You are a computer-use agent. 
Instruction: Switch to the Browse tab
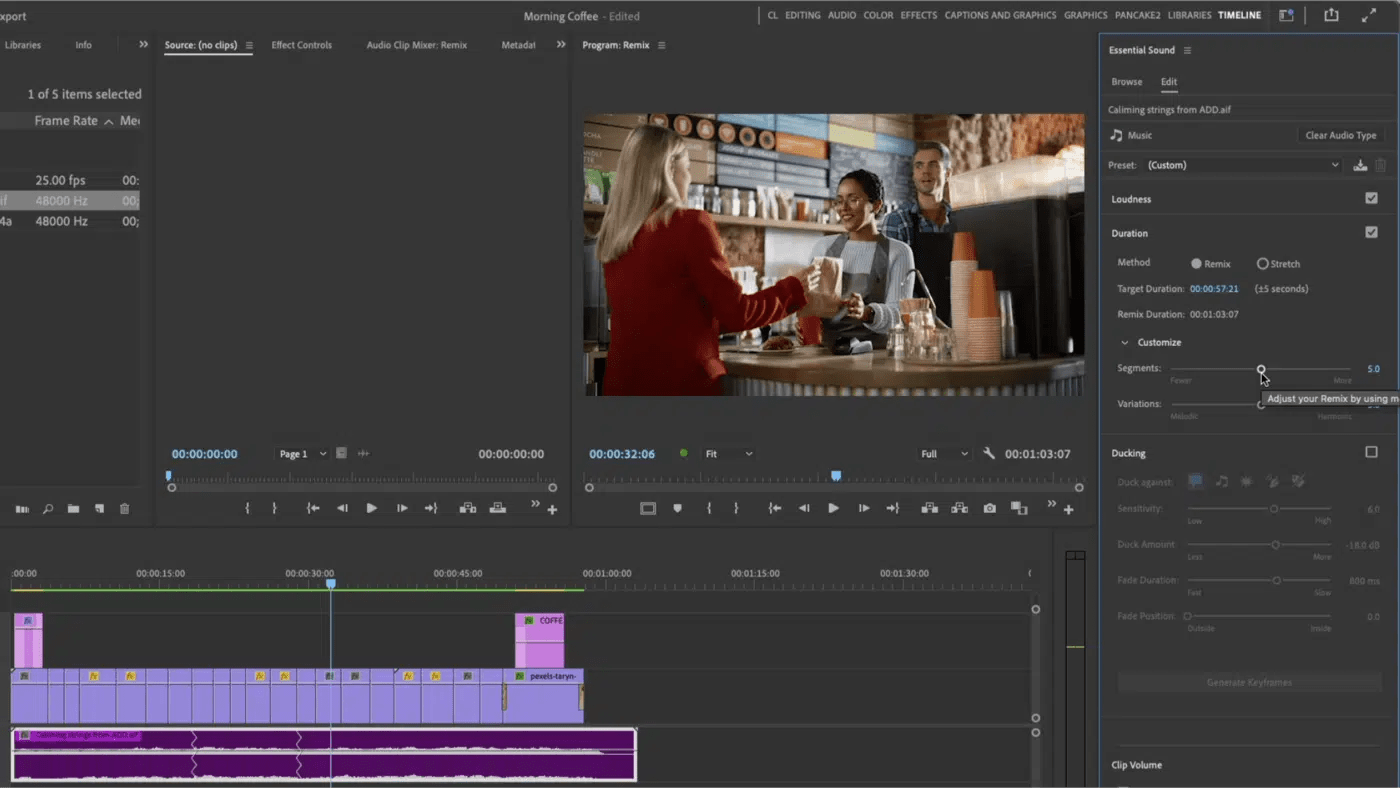[1126, 82]
